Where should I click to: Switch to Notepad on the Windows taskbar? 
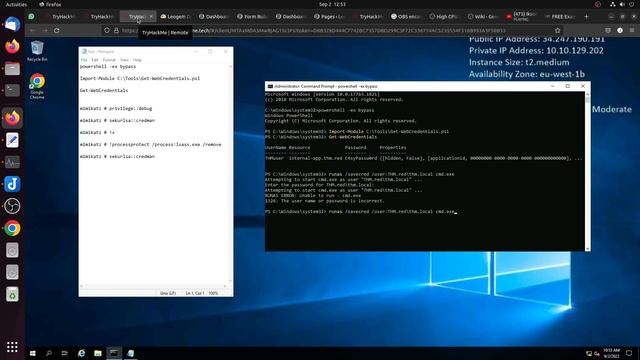point(131,353)
